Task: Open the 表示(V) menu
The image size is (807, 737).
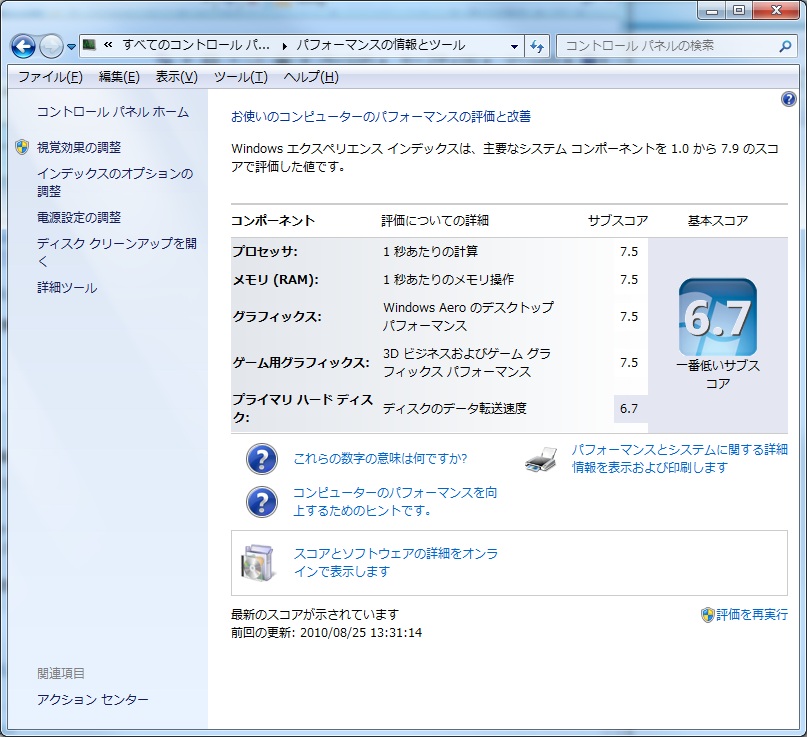Action: pos(177,77)
